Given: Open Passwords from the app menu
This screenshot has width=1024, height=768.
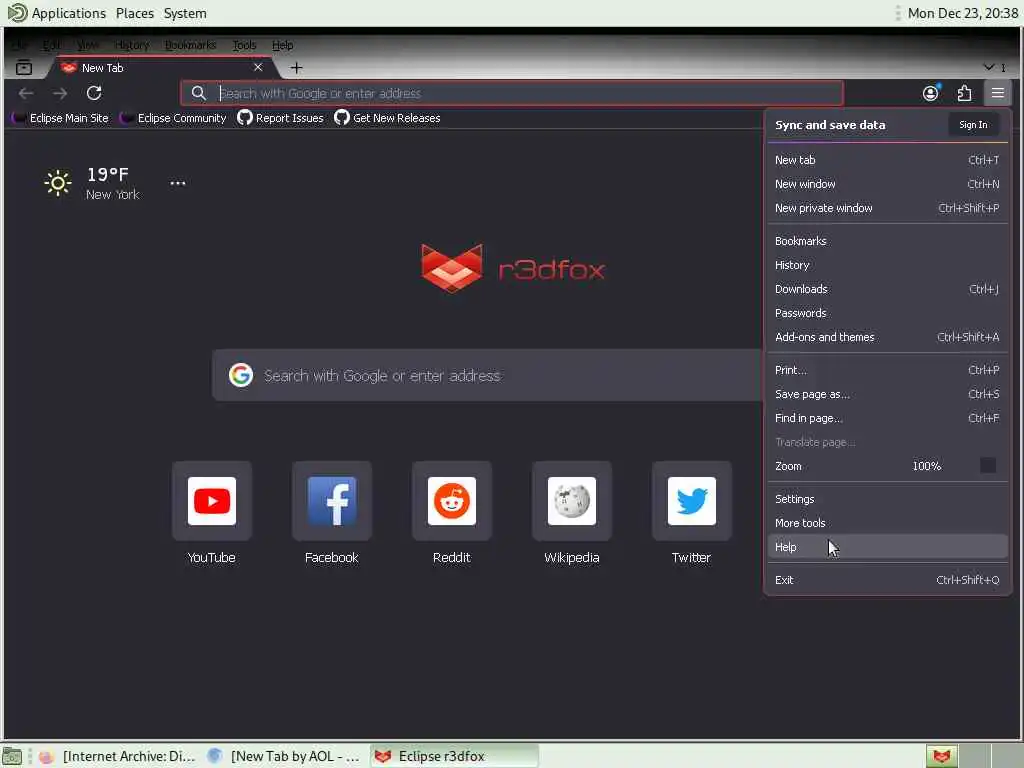Looking at the screenshot, I should coord(887,313).
